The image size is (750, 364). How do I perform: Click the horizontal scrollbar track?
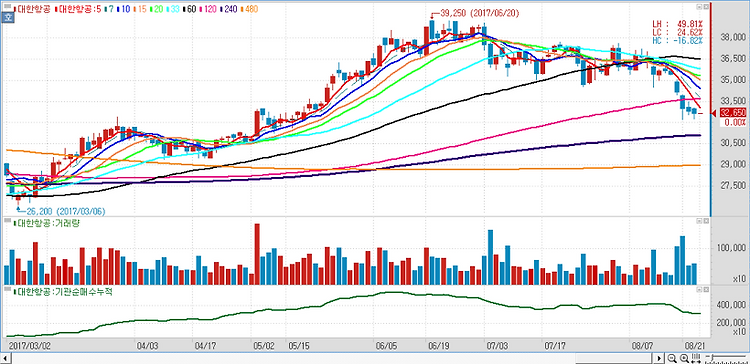(333, 358)
